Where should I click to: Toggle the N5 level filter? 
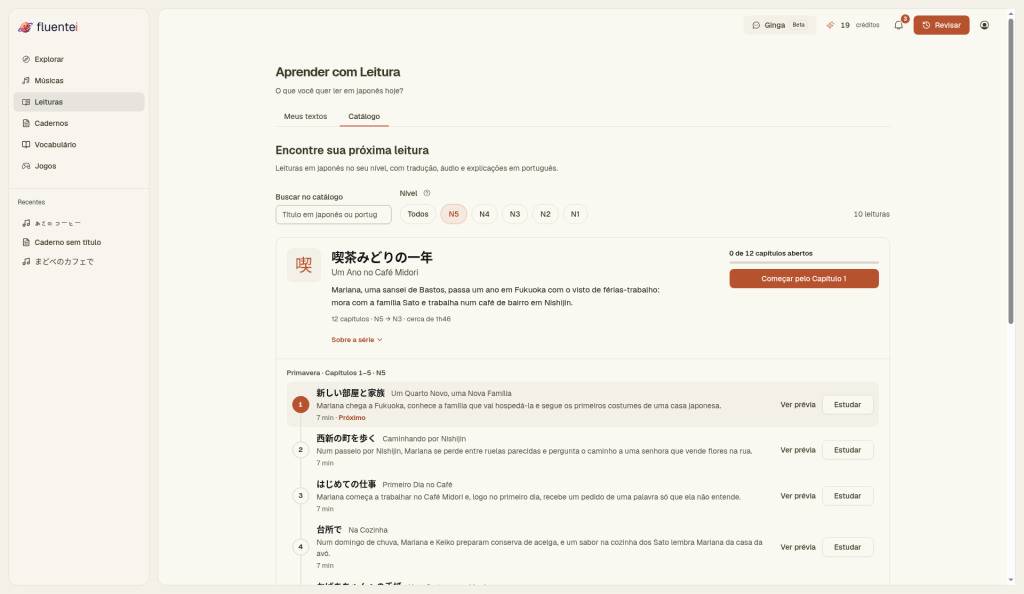pyautogui.click(x=454, y=214)
